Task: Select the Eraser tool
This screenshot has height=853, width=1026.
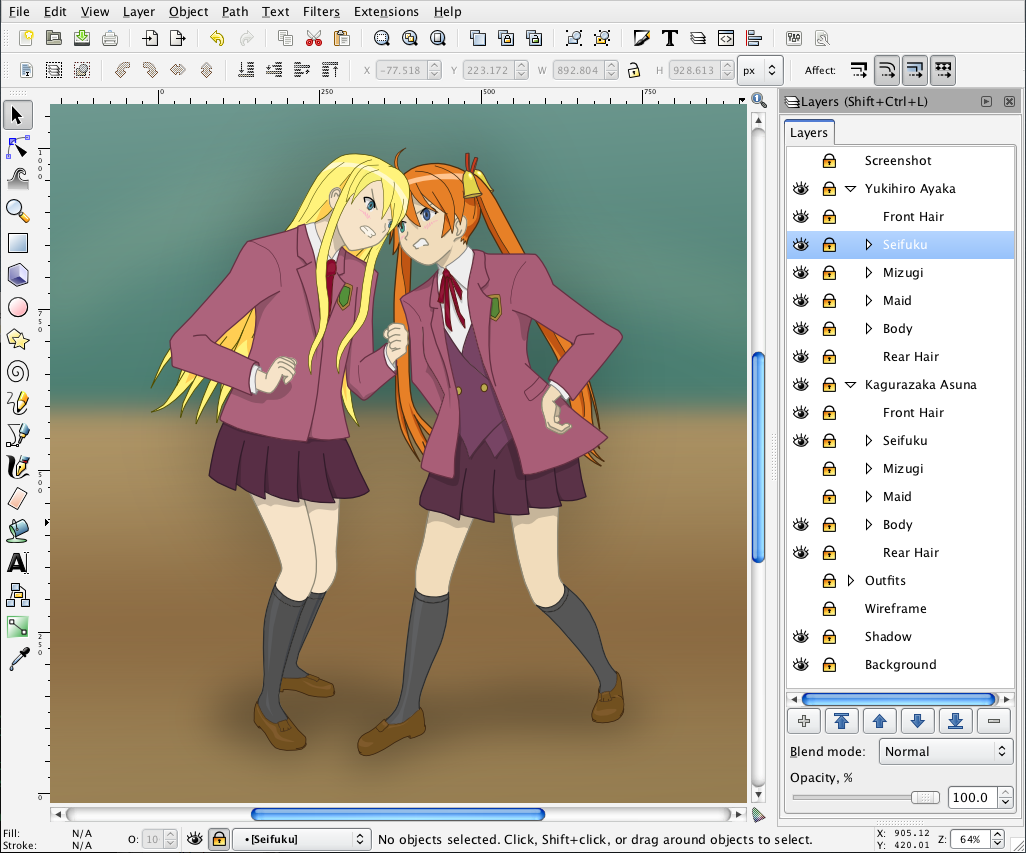Action: coord(17,499)
